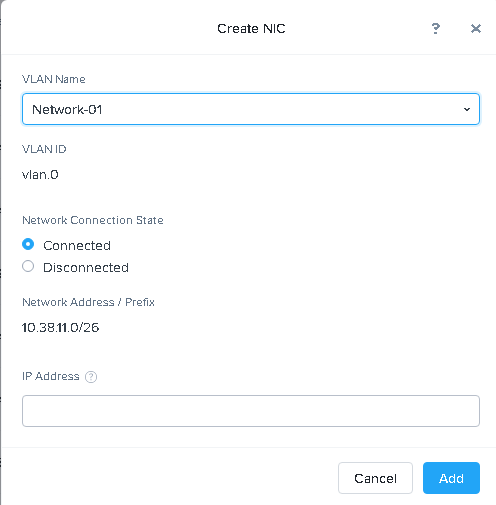Image resolution: width=496 pixels, height=505 pixels.
Task: Click the Network Address / Prefix label
Action: 88,302
